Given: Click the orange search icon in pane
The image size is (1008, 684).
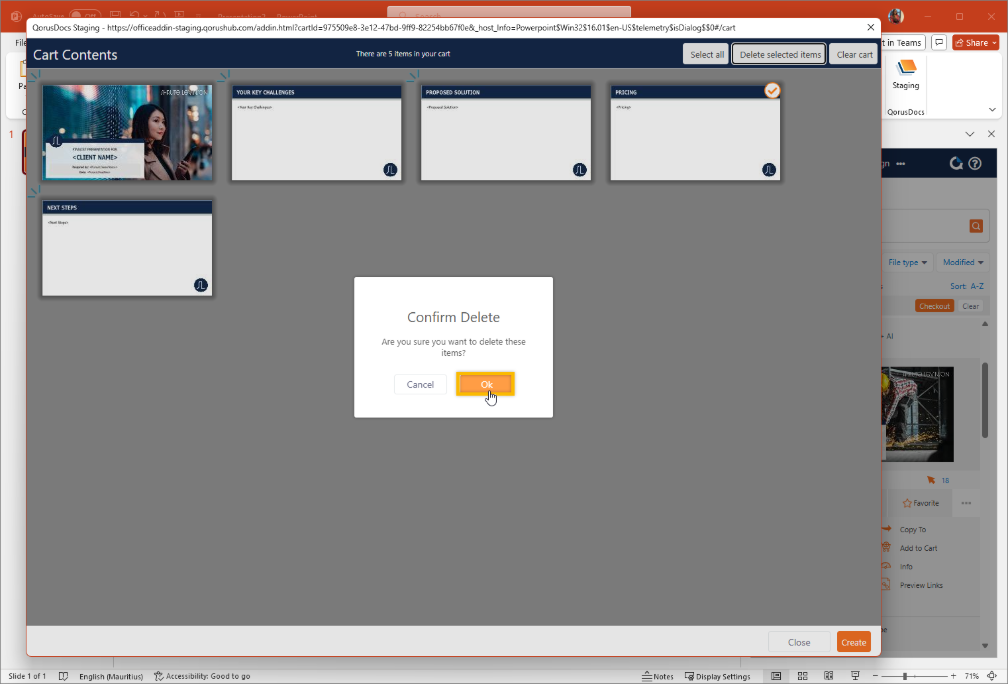Looking at the screenshot, I should click(x=976, y=227).
